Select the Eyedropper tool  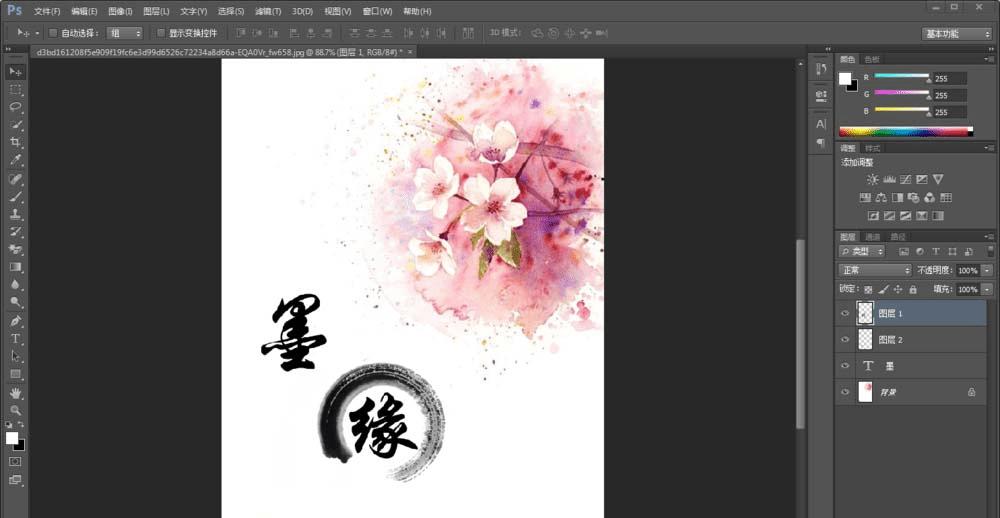click(x=15, y=160)
